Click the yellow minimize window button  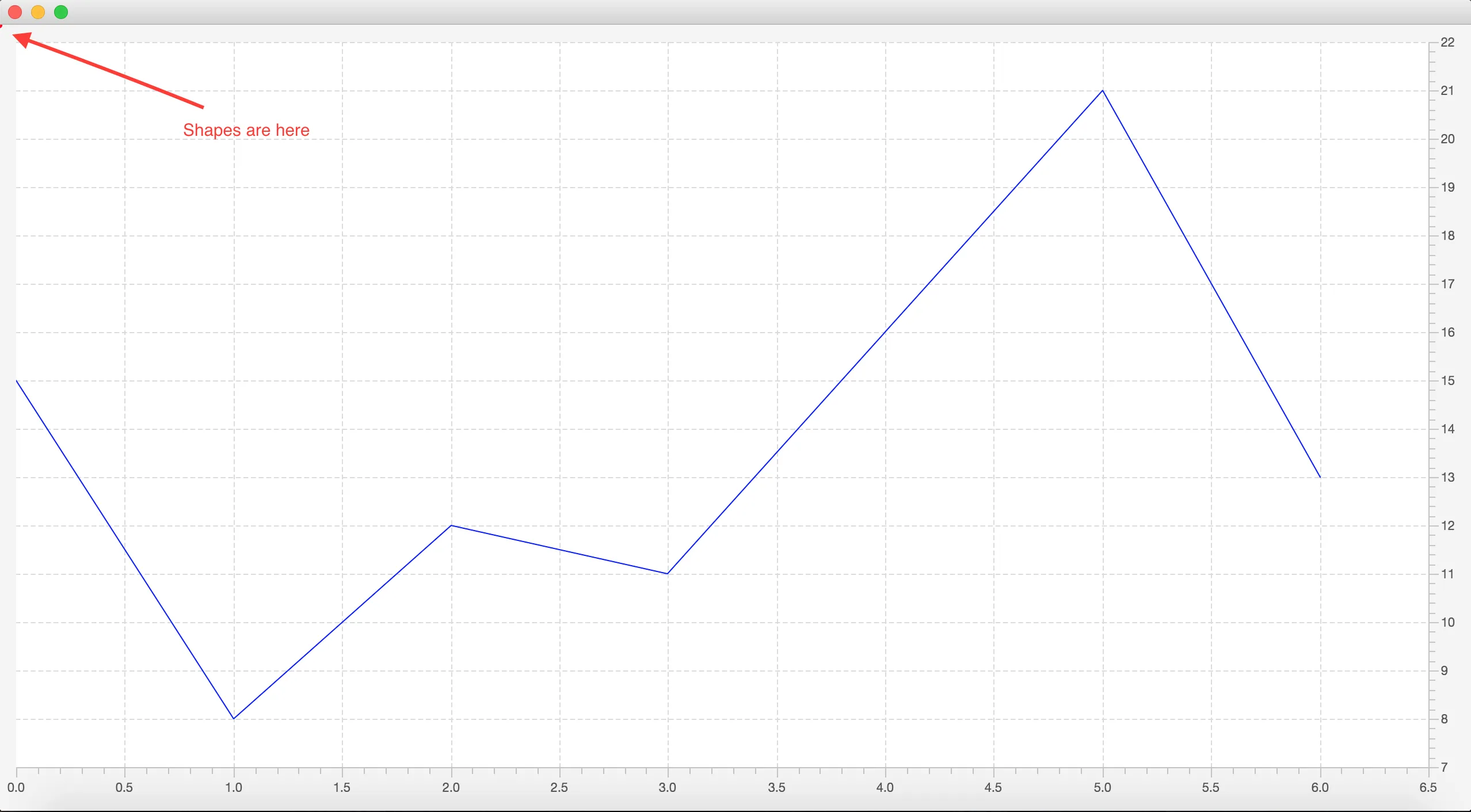[x=38, y=12]
